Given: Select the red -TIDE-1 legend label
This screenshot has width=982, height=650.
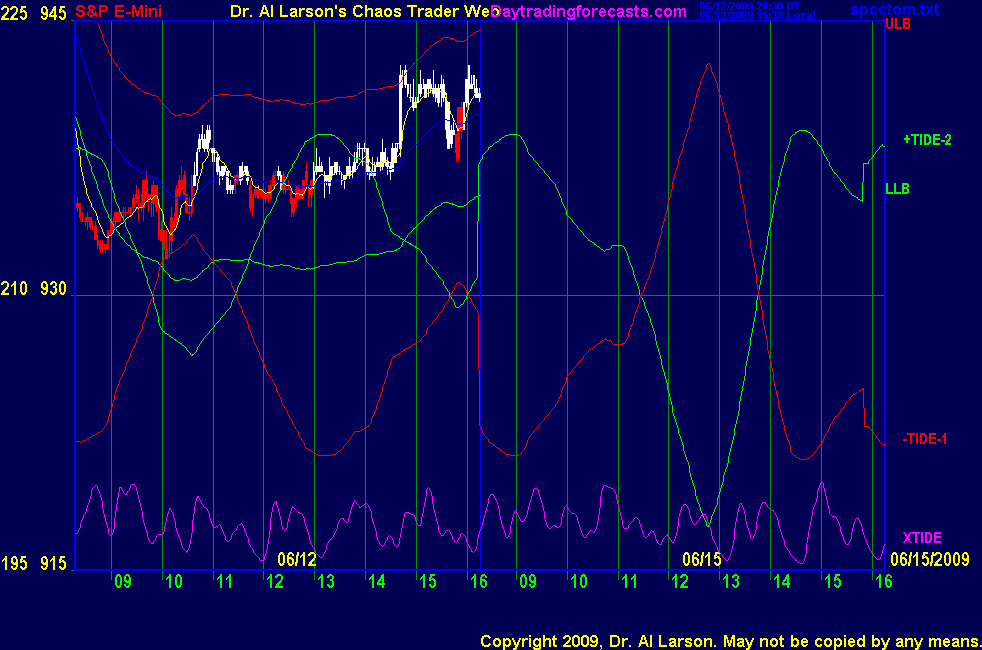Looking at the screenshot, I should coord(924,438).
